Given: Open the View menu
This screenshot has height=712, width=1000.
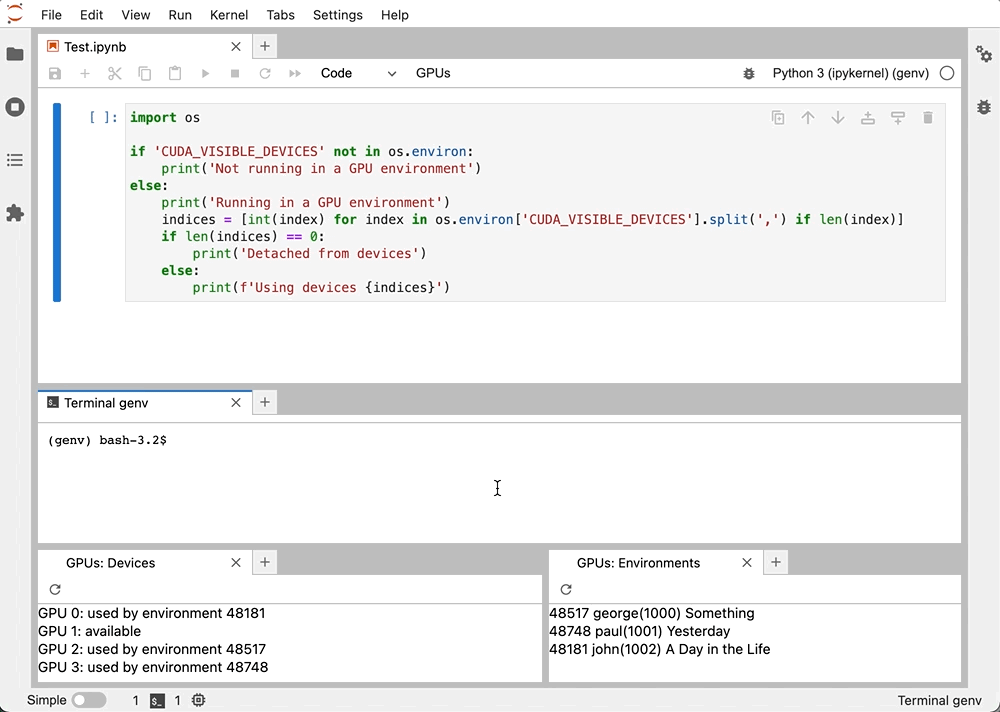Looking at the screenshot, I should [x=135, y=15].
